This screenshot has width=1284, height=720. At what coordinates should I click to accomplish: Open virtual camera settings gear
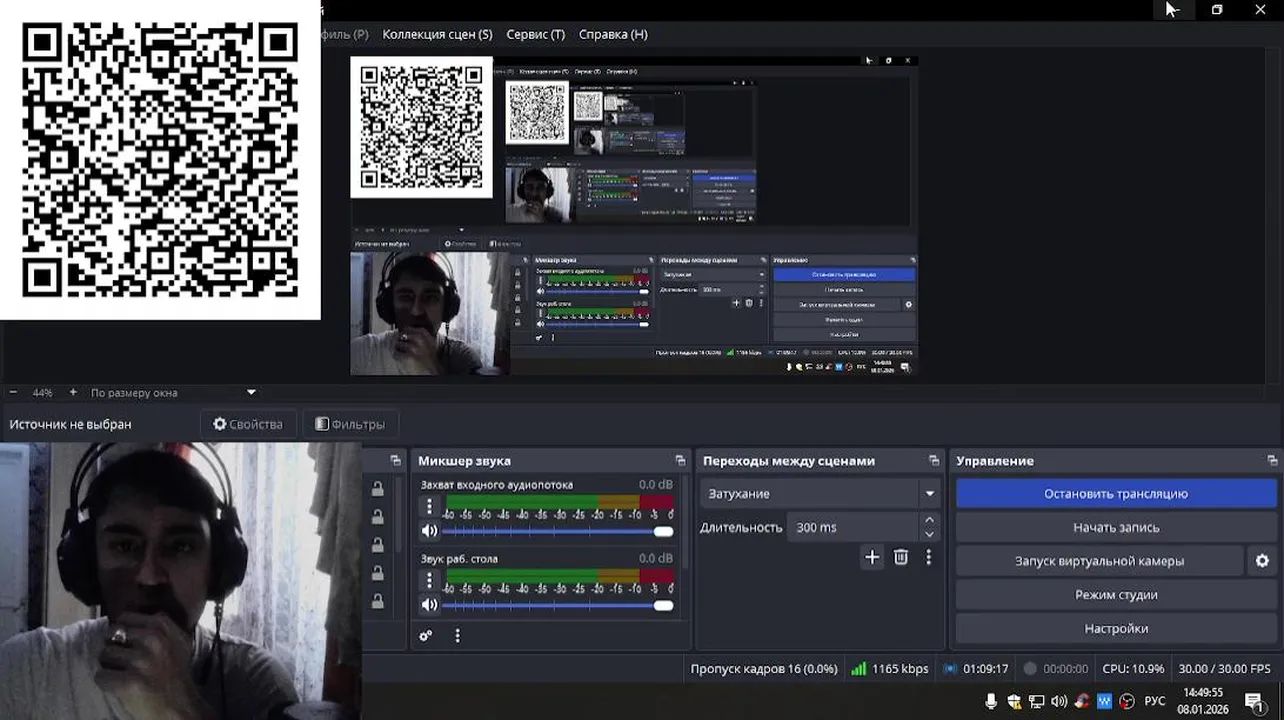tap(1262, 561)
